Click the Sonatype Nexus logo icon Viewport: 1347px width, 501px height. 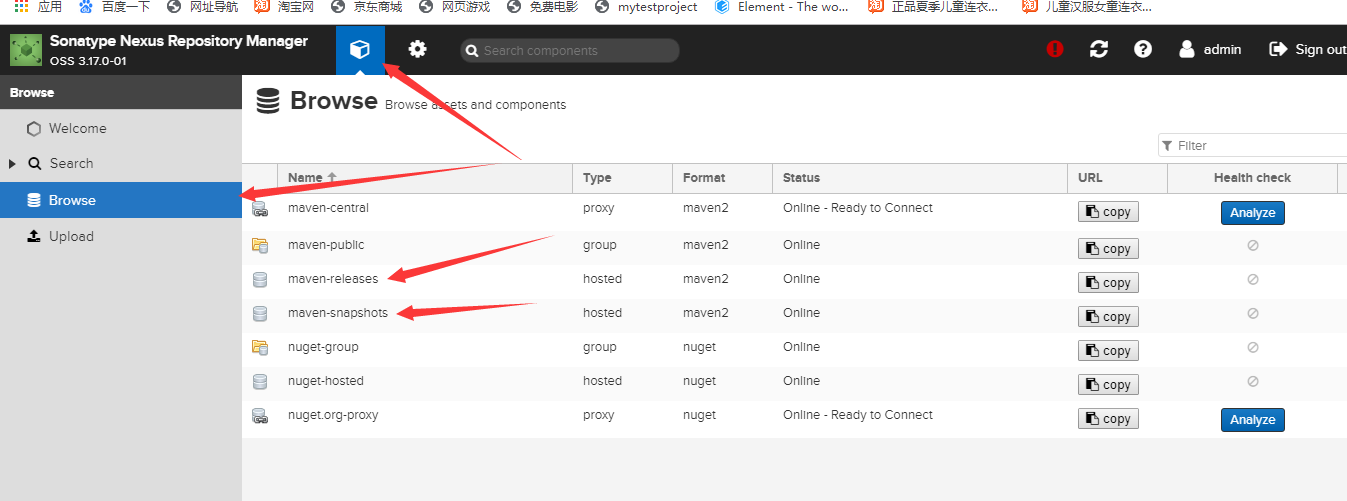(25, 50)
